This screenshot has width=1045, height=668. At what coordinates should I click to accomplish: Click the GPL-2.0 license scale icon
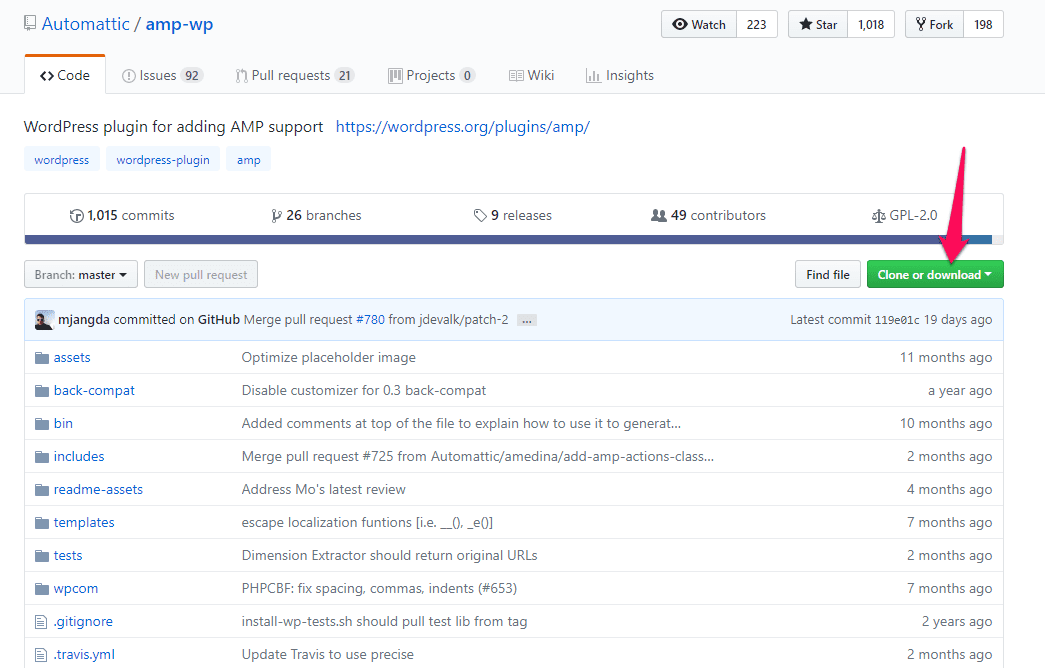point(878,216)
